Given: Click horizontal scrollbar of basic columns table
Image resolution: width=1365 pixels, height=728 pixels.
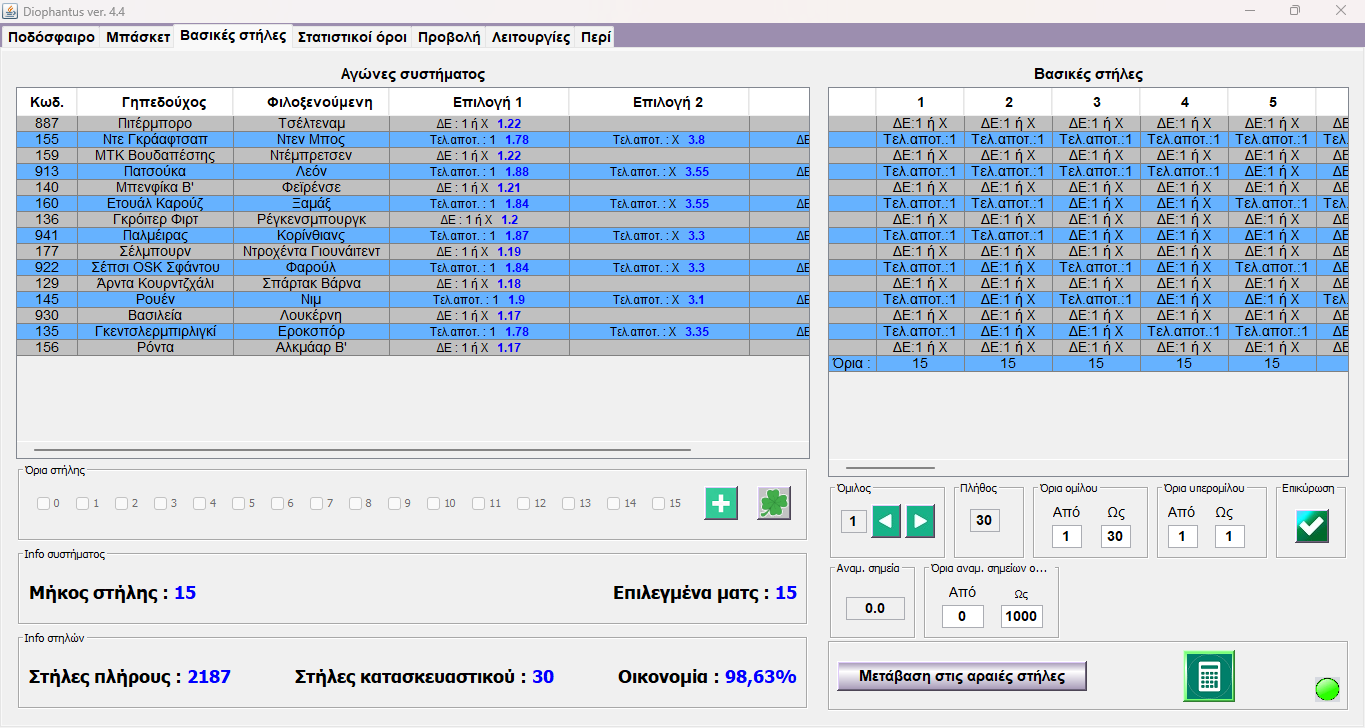Looking at the screenshot, I should pyautogui.click(x=890, y=467).
